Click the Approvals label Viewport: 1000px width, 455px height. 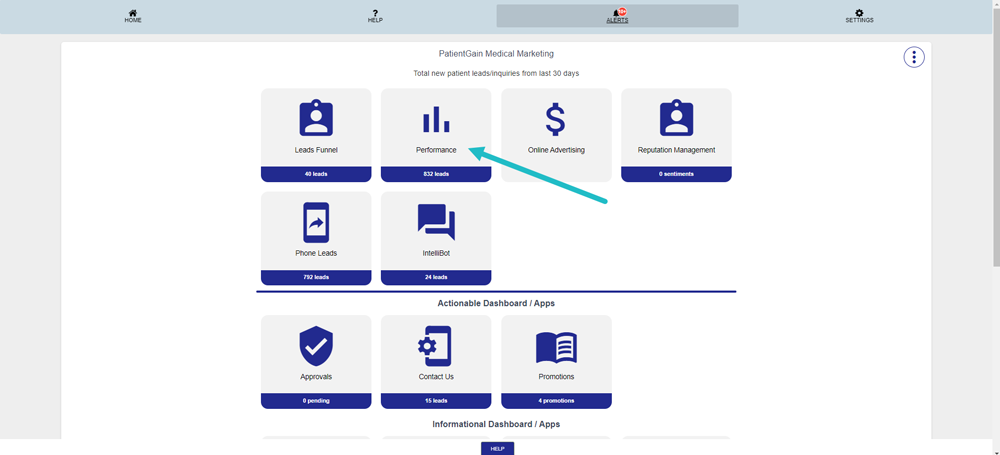[x=316, y=377]
